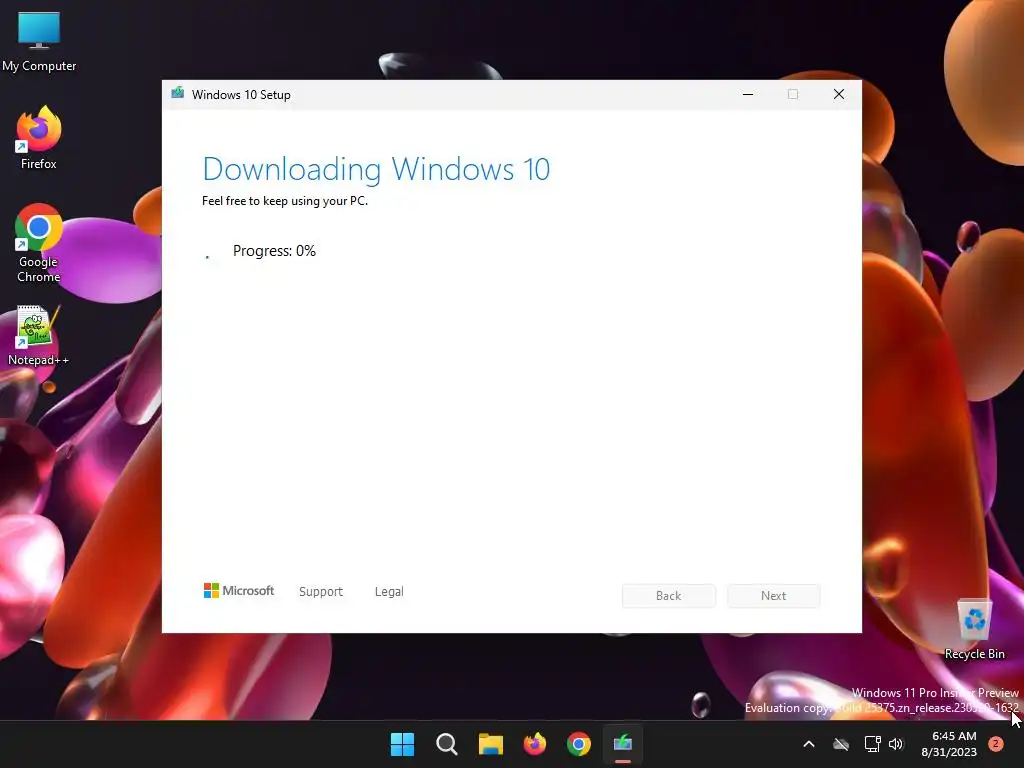Show hidden system tray icons
The height and width of the screenshot is (768, 1024).
point(808,744)
